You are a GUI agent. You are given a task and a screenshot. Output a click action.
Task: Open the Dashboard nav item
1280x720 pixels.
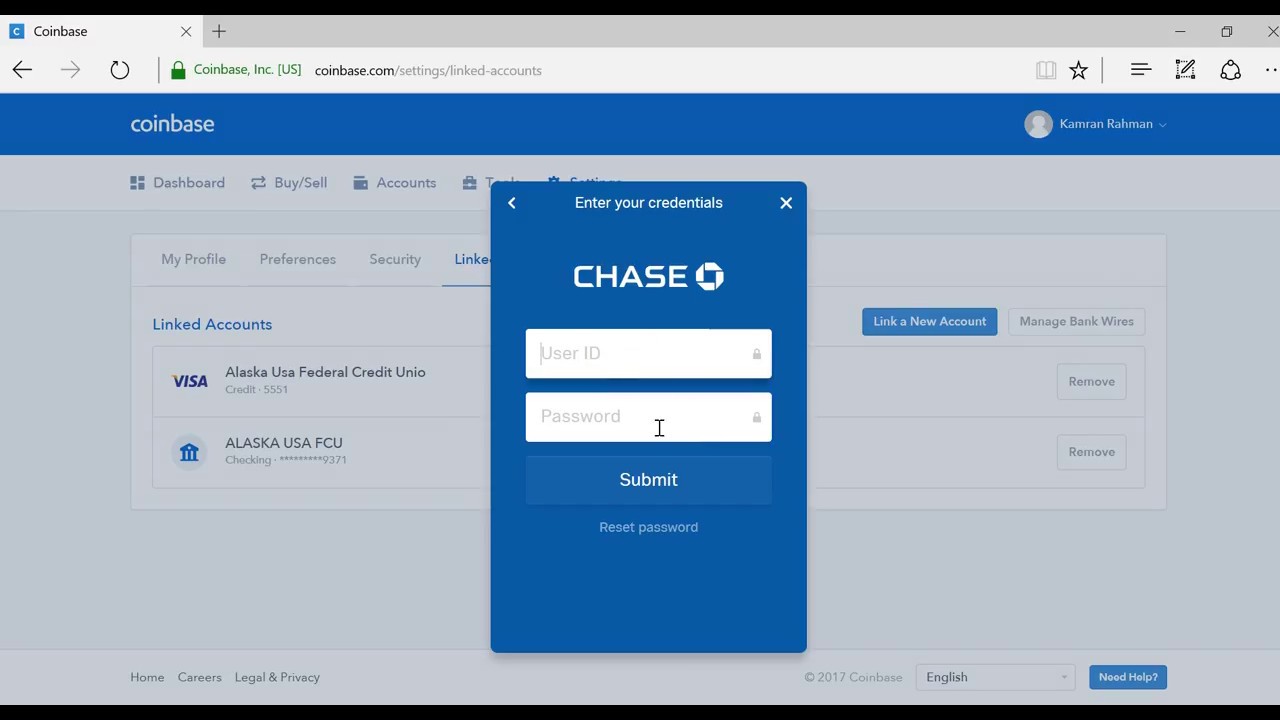[x=177, y=183]
